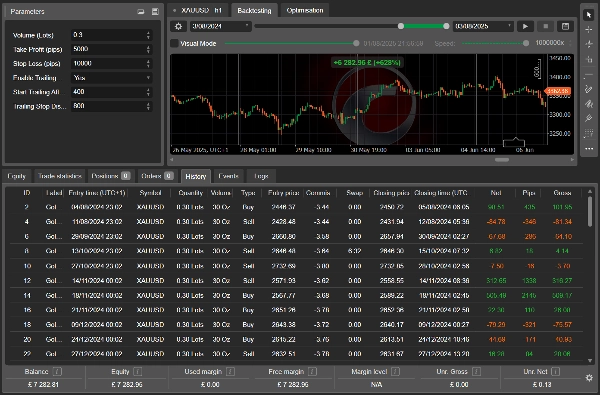Sort by Pips column header

528,193
